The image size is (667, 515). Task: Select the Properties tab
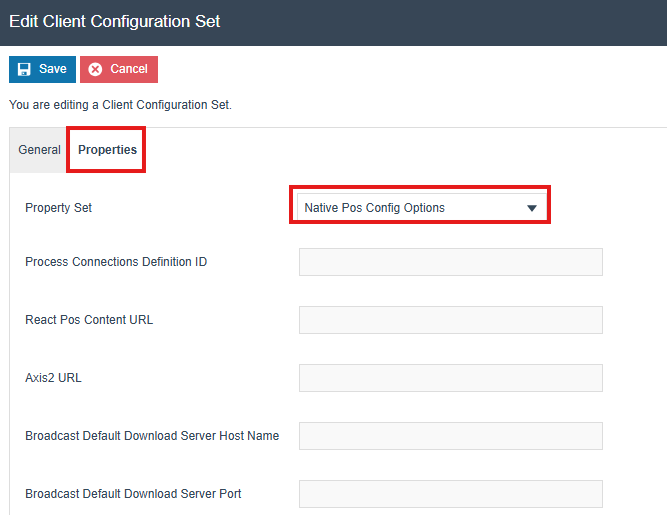click(107, 150)
